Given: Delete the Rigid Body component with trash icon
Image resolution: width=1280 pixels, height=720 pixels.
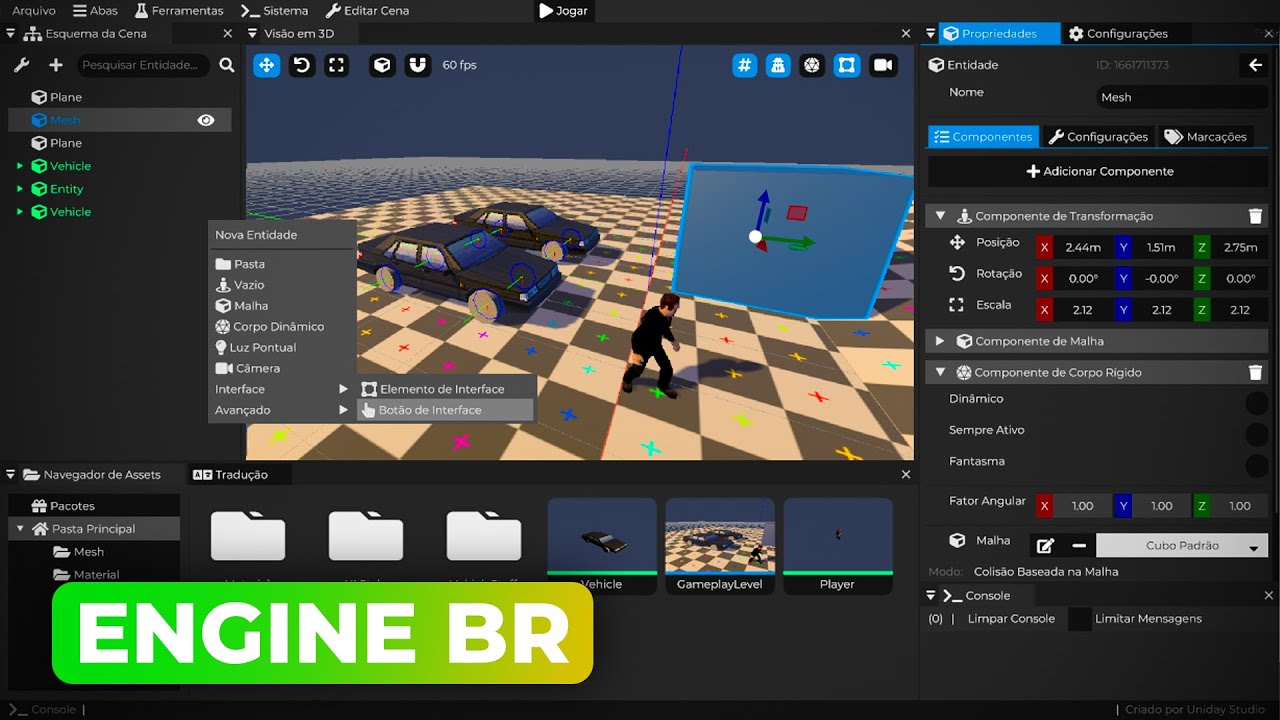Looking at the screenshot, I should tap(1255, 372).
